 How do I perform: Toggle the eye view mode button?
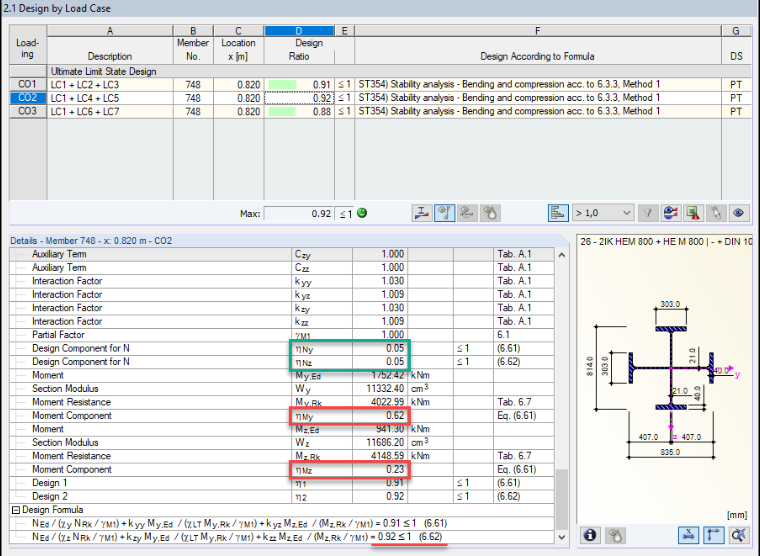tap(738, 213)
